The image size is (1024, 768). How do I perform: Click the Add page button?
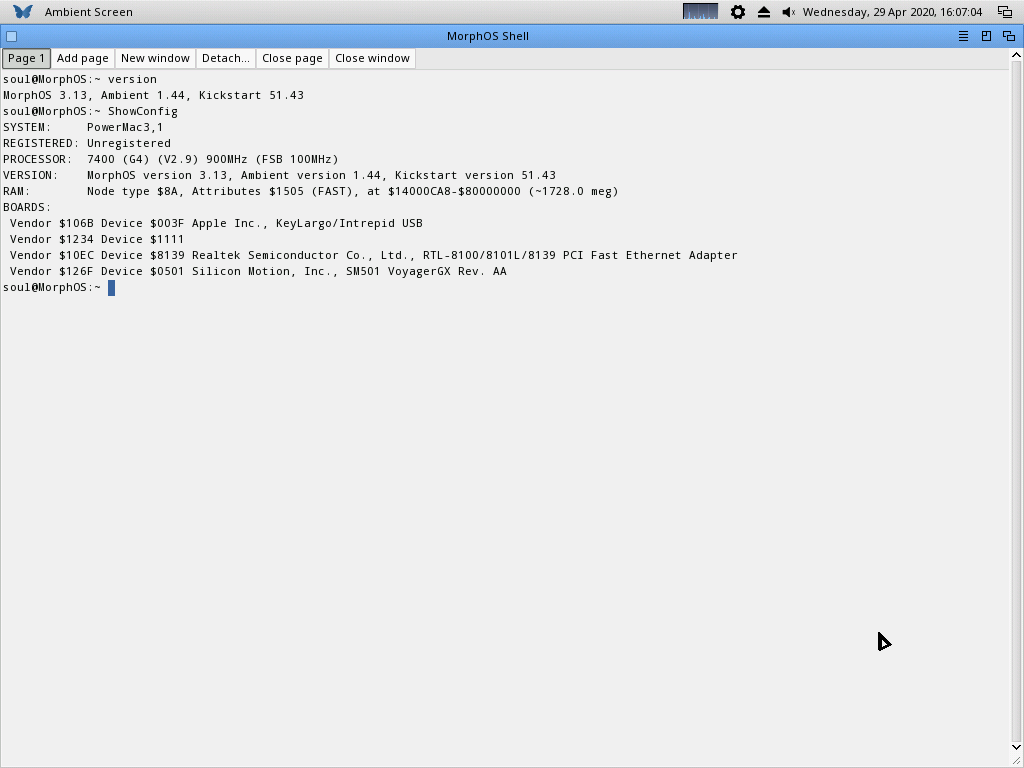coord(82,58)
